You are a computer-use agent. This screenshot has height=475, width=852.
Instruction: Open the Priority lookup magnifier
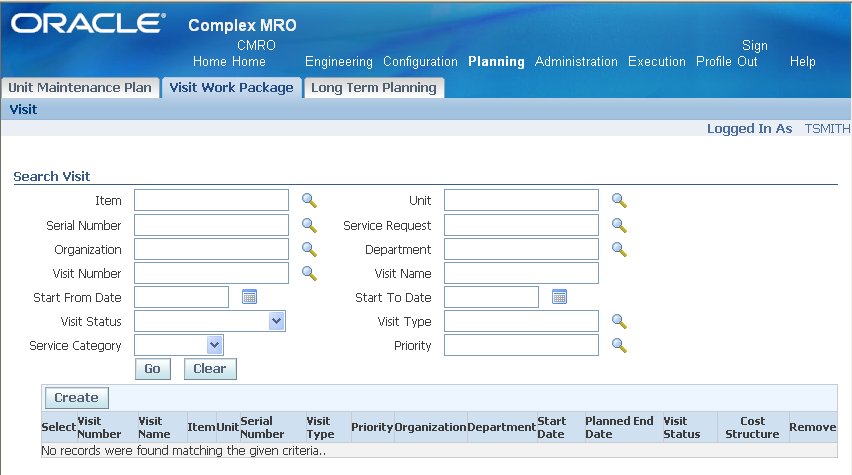pyautogui.click(x=619, y=345)
